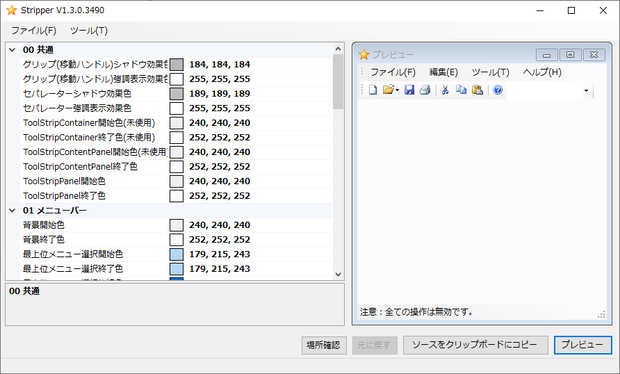This screenshot has width=620, height=374.
Task: Open the ツール(T) menu in main window
Action: (x=89, y=30)
